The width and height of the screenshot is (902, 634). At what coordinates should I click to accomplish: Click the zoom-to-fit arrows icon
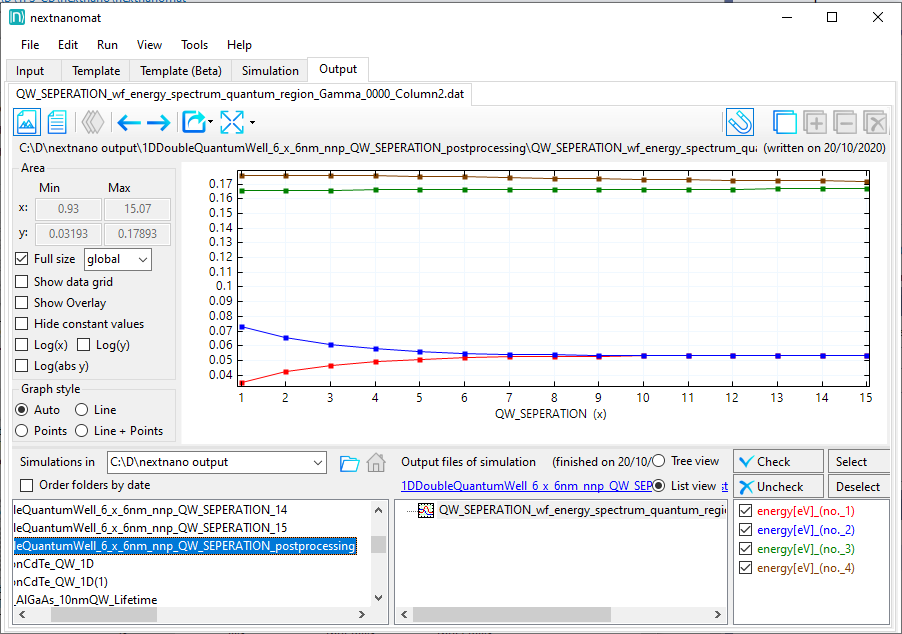[x=232, y=123]
